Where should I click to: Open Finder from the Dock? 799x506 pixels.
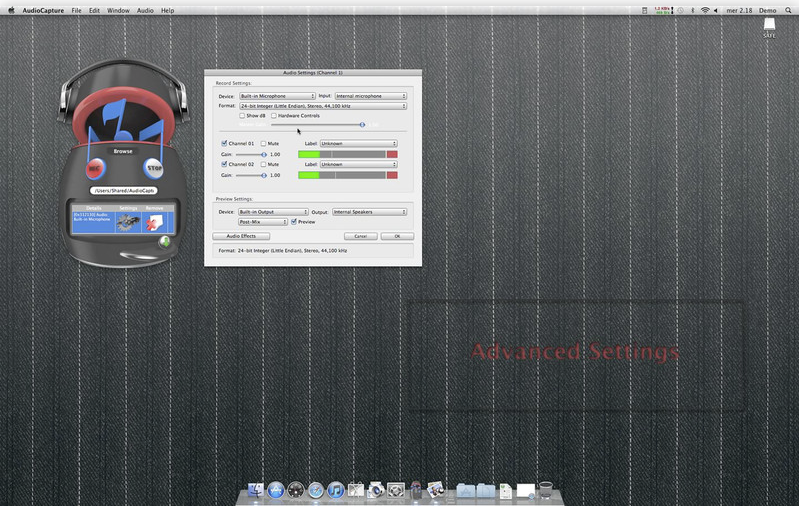tap(255, 490)
